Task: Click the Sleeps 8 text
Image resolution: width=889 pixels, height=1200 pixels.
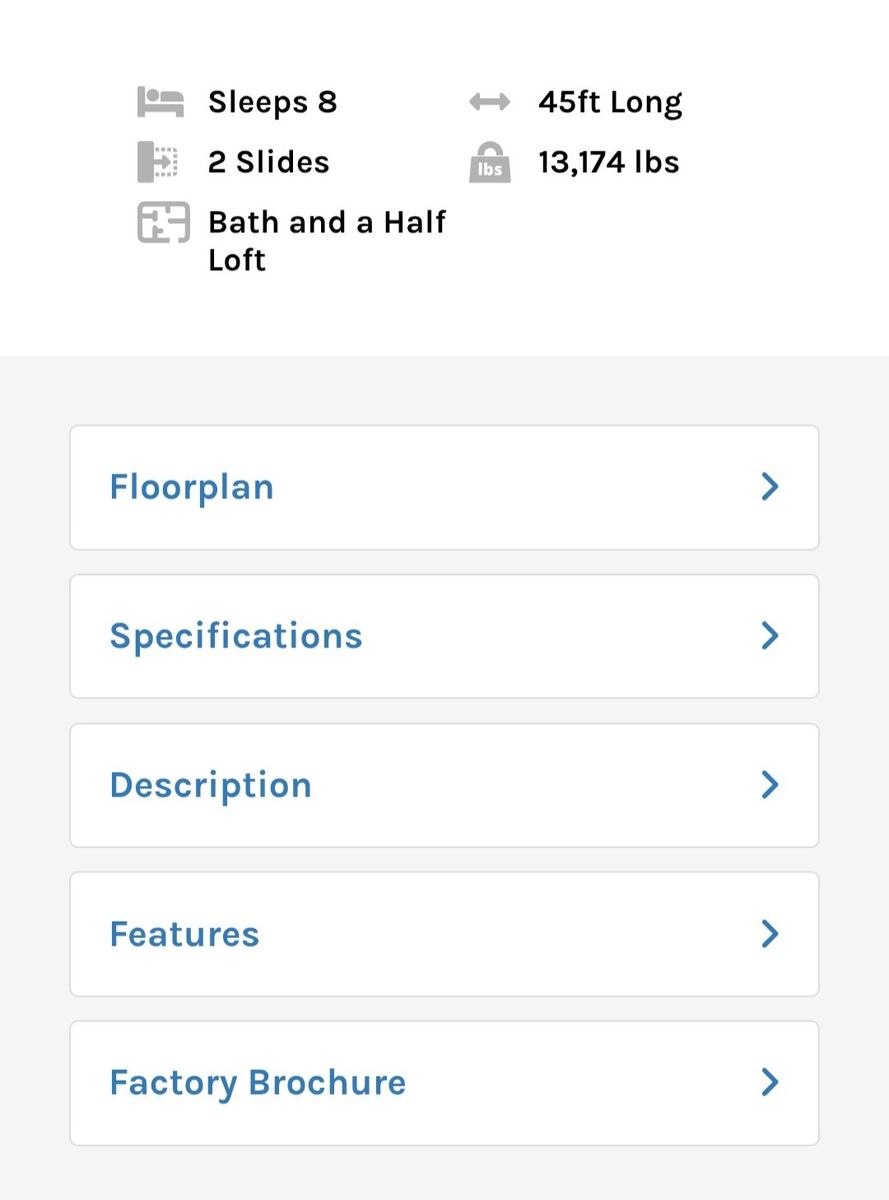Action: (x=272, y=102)
